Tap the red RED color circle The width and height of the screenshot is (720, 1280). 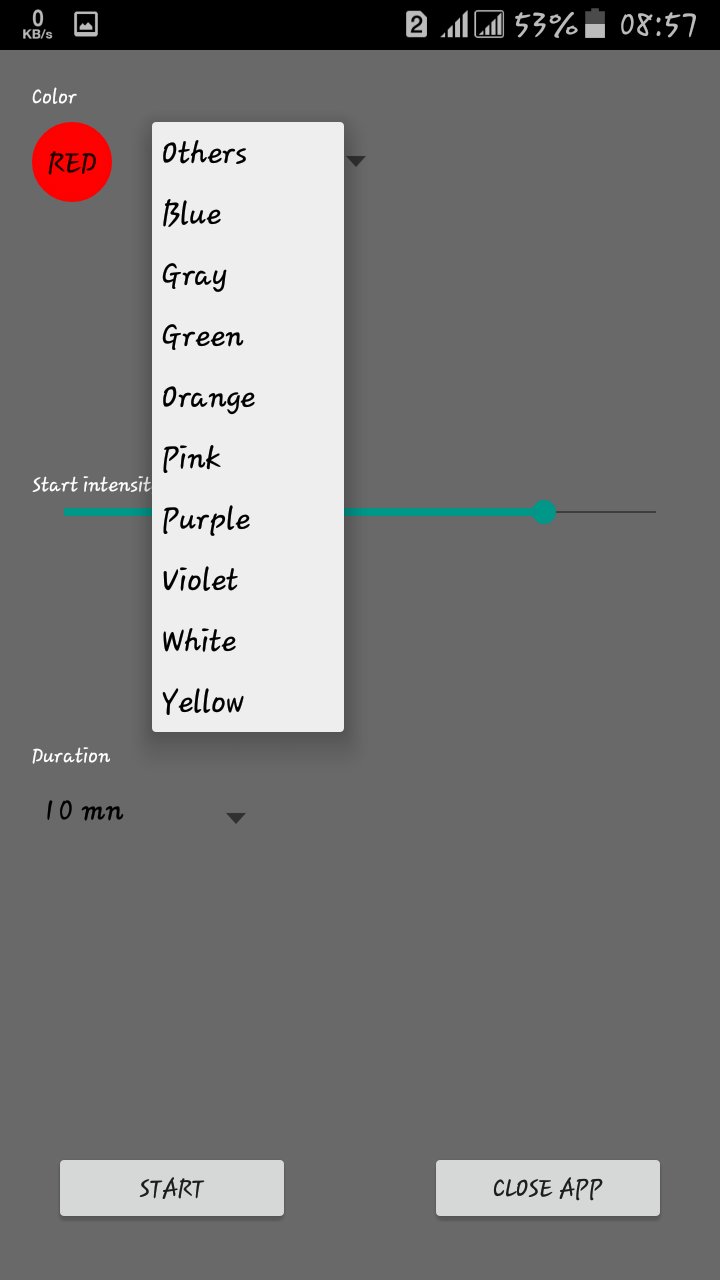pyautogui.click(x=71, y=161)
